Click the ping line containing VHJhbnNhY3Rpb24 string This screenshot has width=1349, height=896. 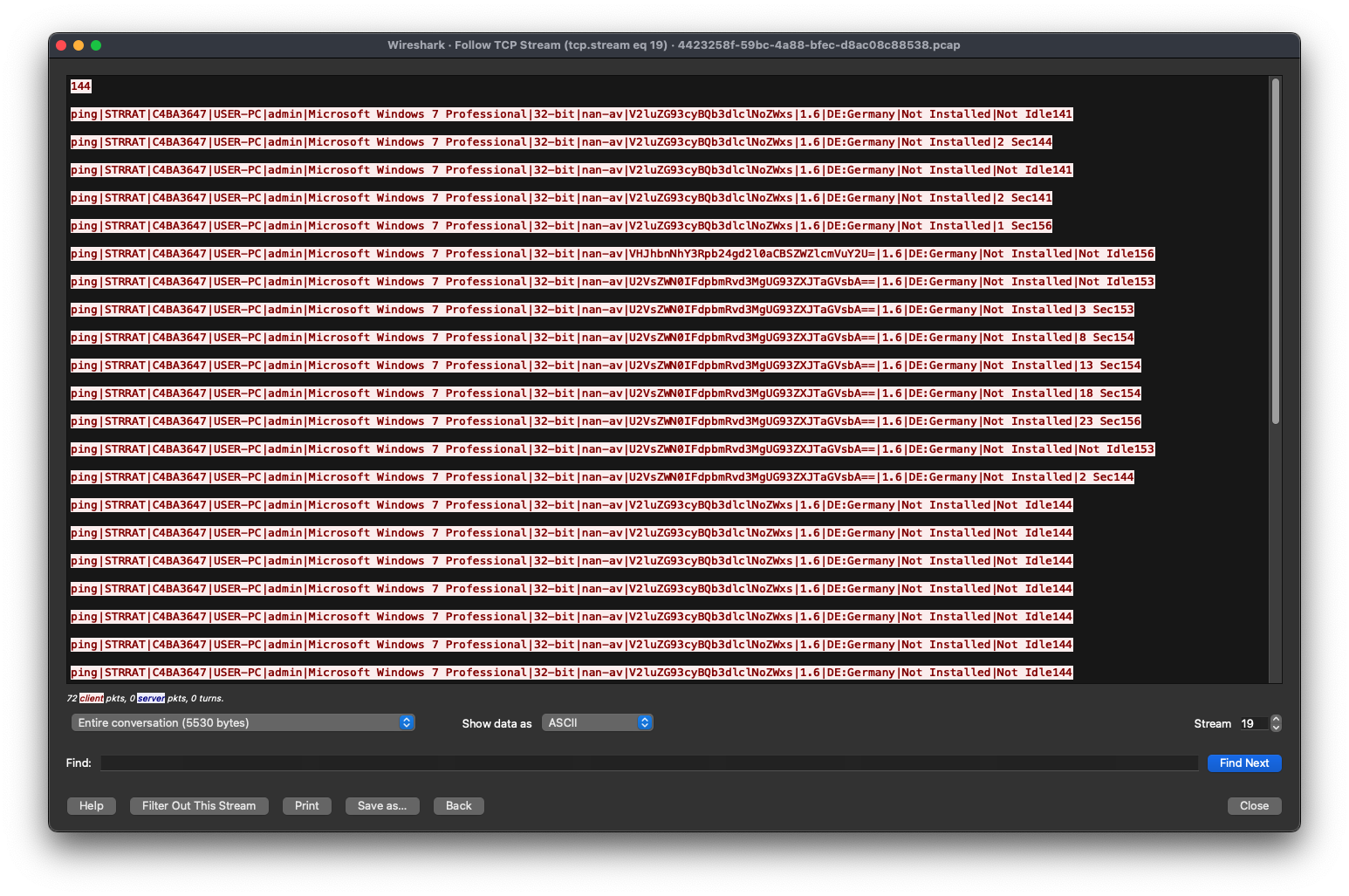pyautogui.click(x=612, y=254)
